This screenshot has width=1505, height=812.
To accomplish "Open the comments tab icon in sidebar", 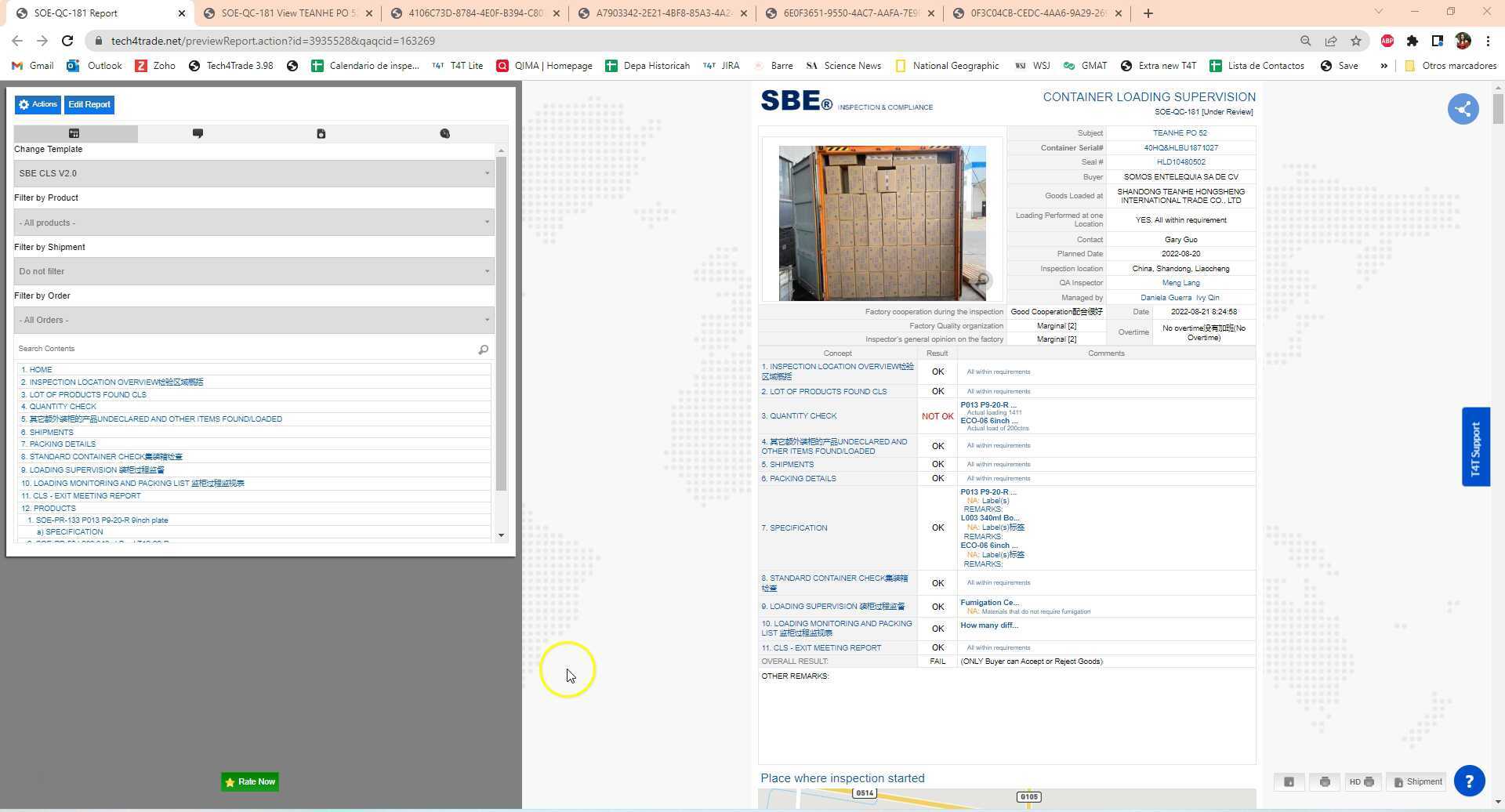I will pos(198,134).
